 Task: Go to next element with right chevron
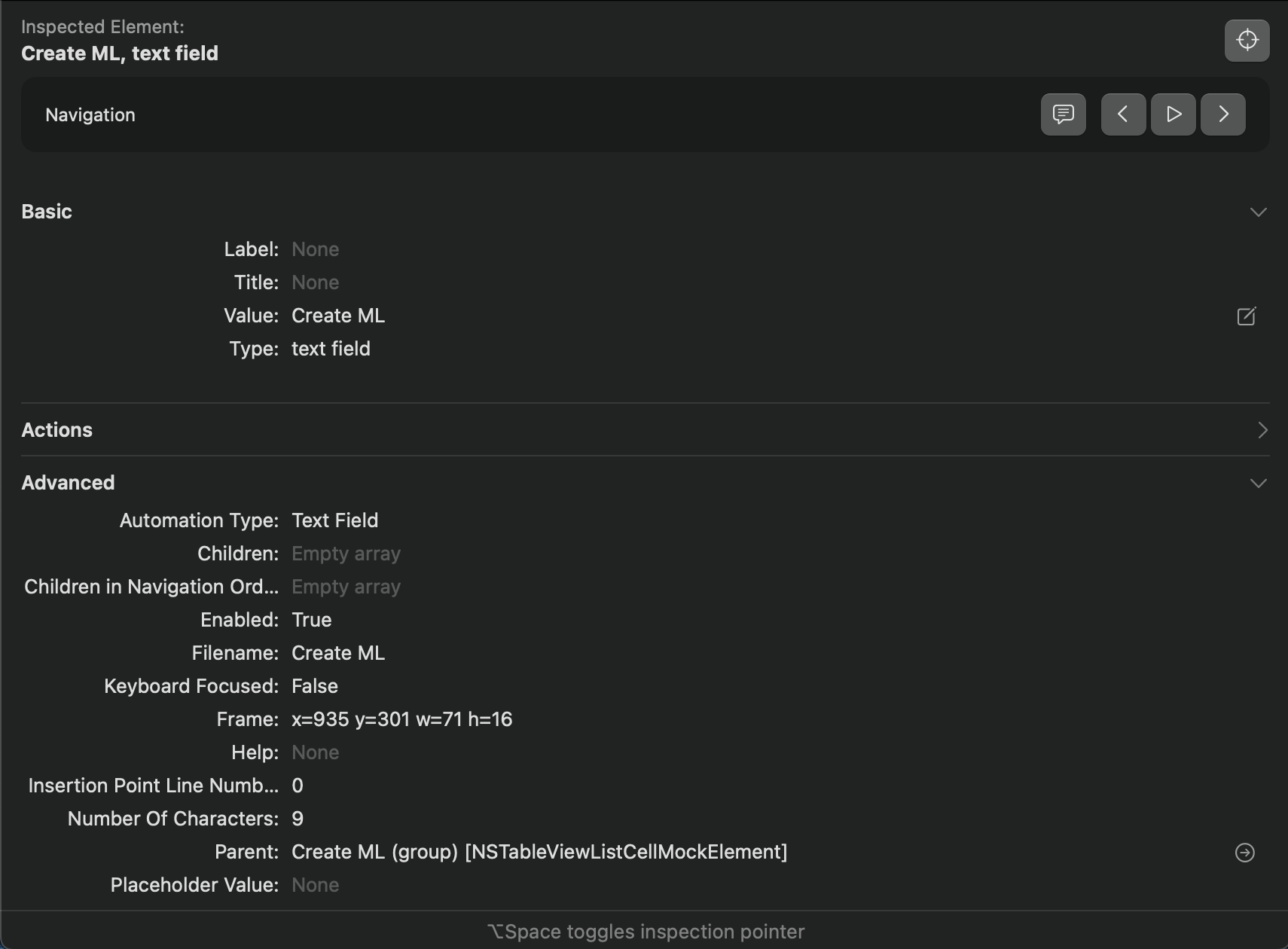click(x=1222, y=114)
